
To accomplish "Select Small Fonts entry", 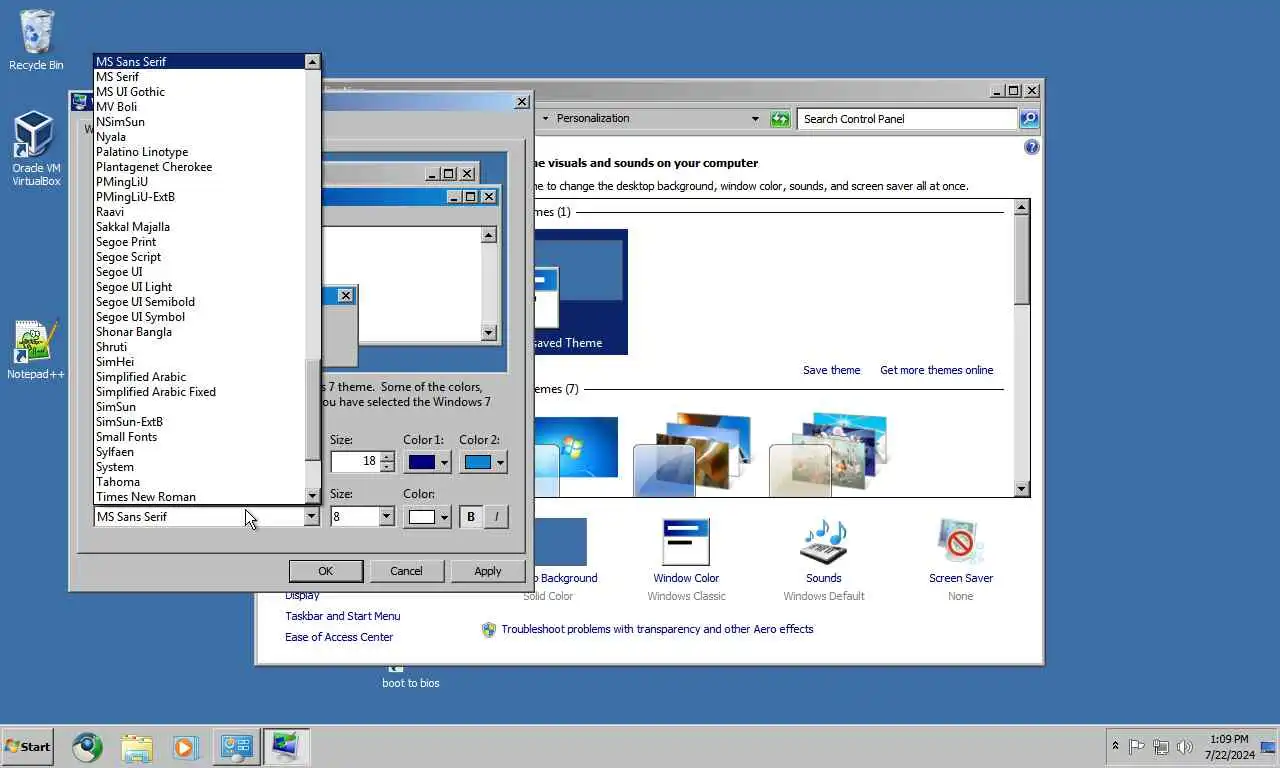I will 199,437.
